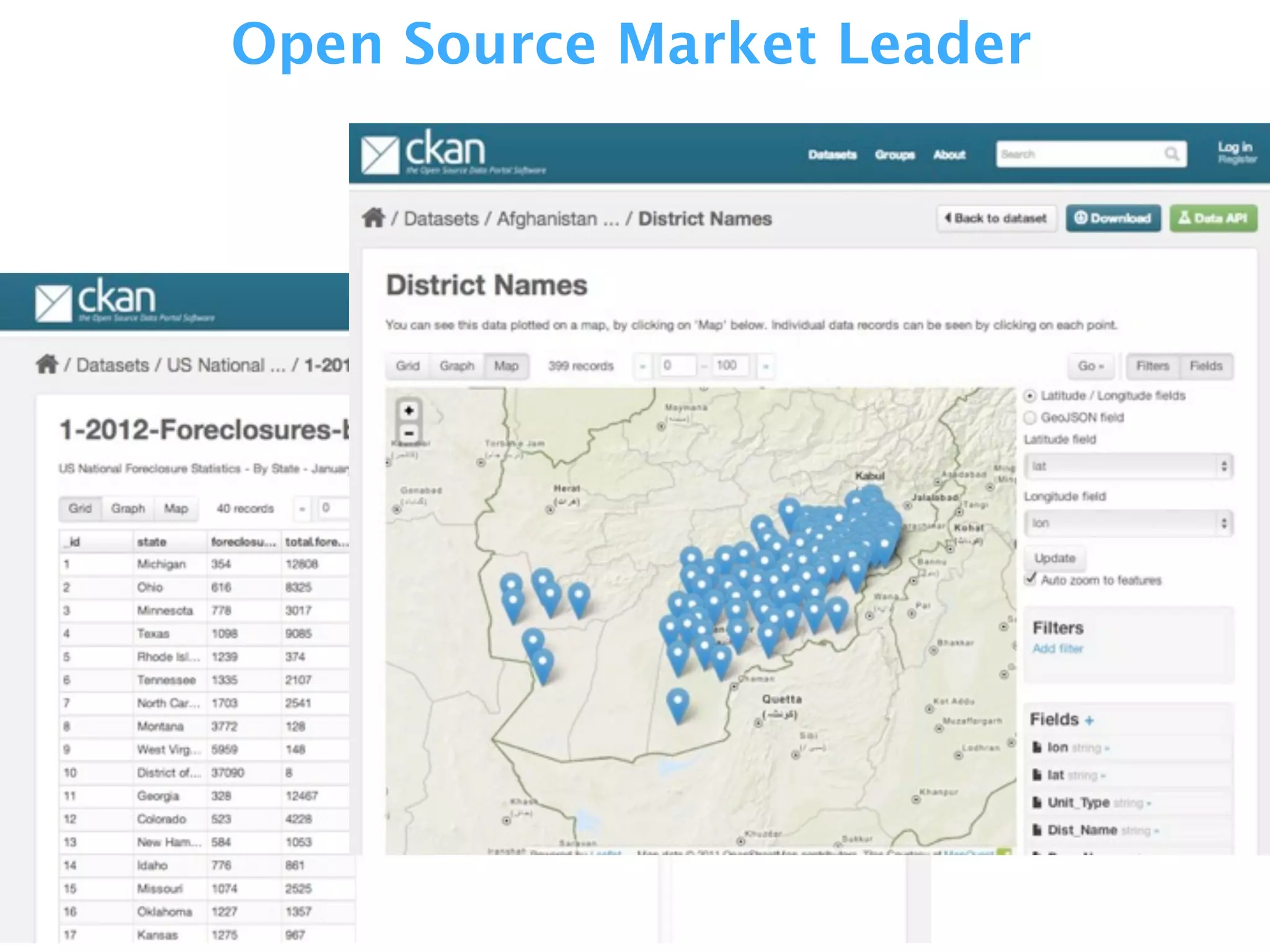Expand the lon field string type menu
1270x952 pixels.
[x=1090, y=748]
